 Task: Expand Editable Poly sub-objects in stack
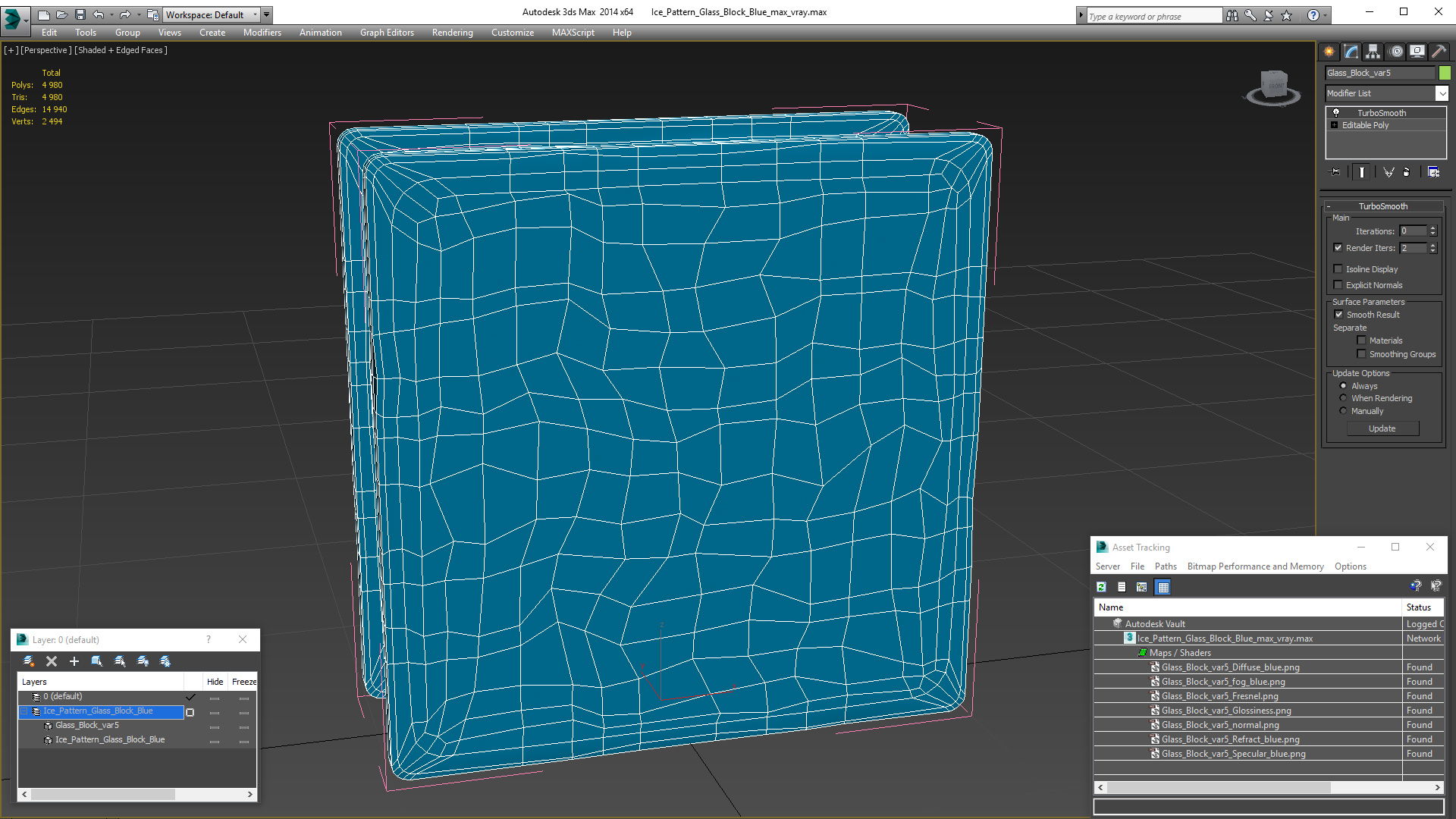click(x=1335, y=125)
